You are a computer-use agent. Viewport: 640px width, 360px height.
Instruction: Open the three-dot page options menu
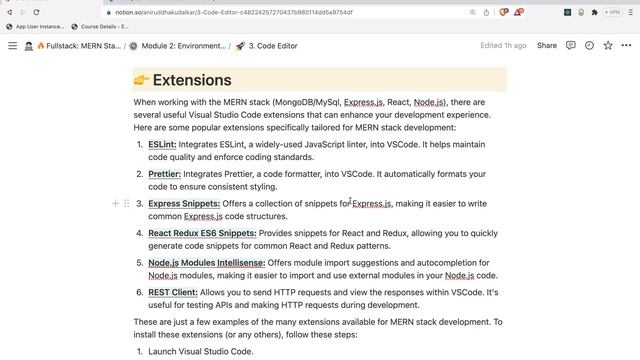(626, 45)
